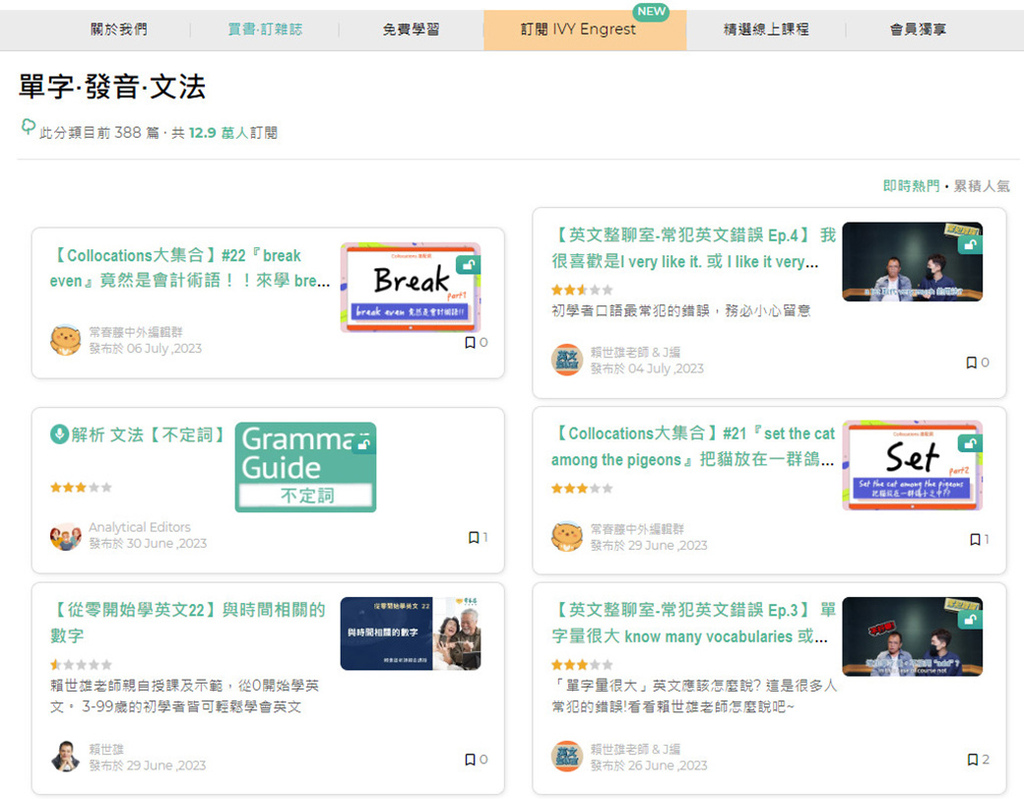Bookmark the 解析文法【不定詞】 article
The height and width of the screenshot is (799, 1024).
point(473,537)
